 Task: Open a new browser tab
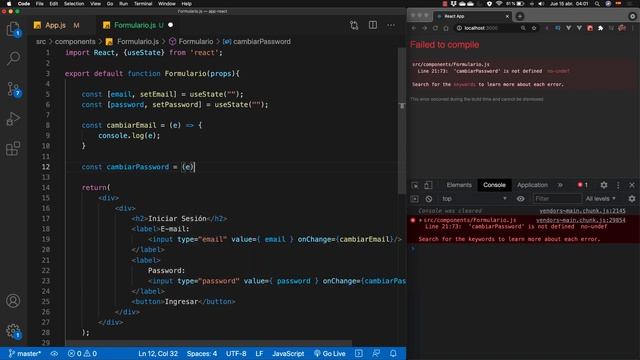pos(520,16)
